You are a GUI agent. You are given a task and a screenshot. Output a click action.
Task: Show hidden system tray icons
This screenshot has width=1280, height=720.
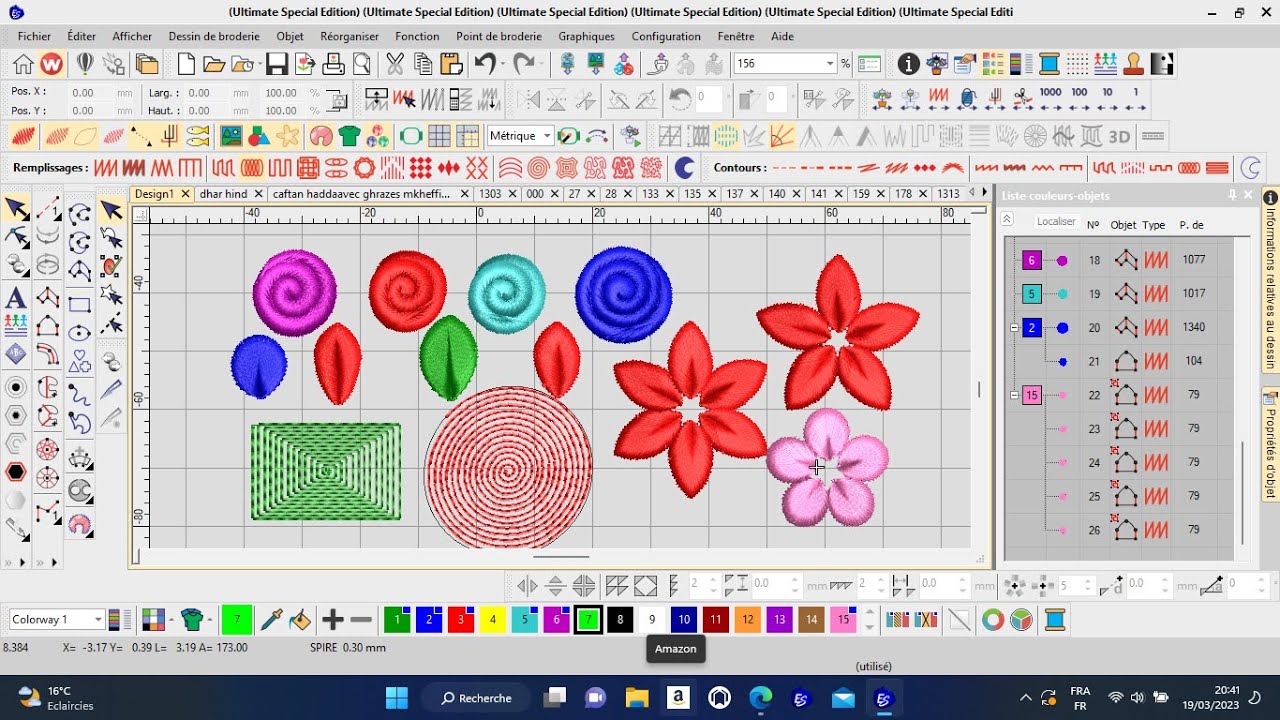pos(1025,698)
